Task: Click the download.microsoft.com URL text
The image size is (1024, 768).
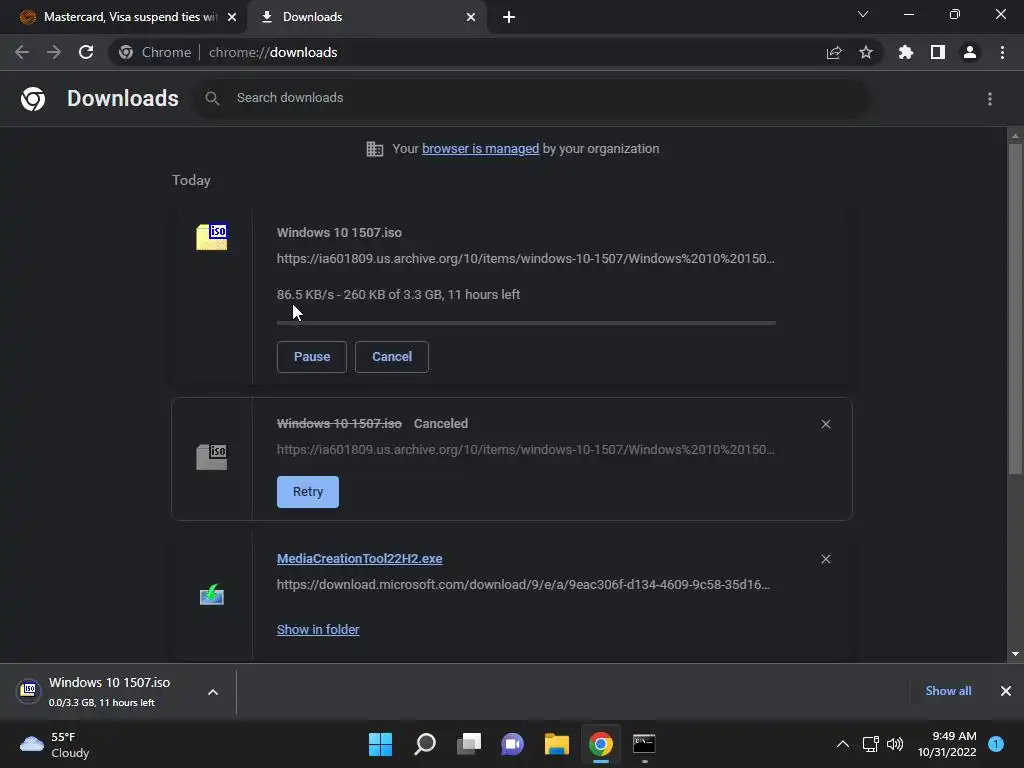Action: tap(523, 584)
